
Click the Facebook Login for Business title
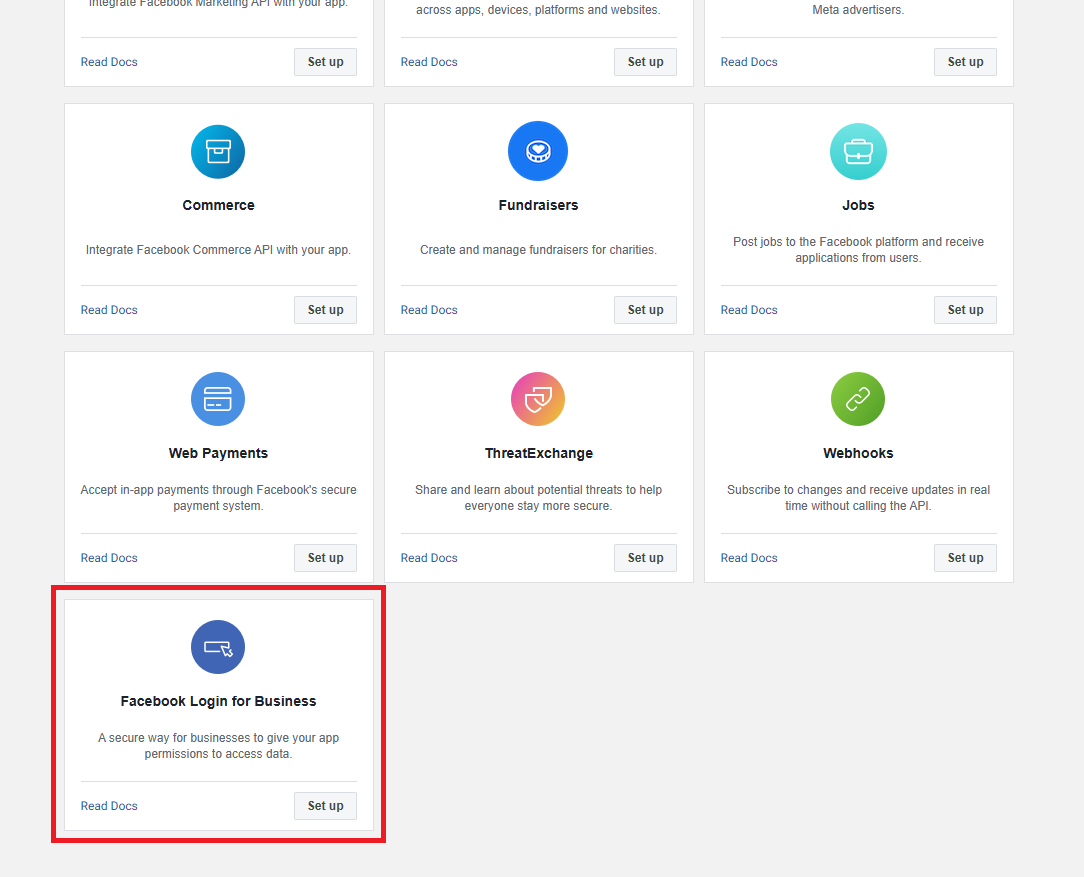(x=218, y=701)
